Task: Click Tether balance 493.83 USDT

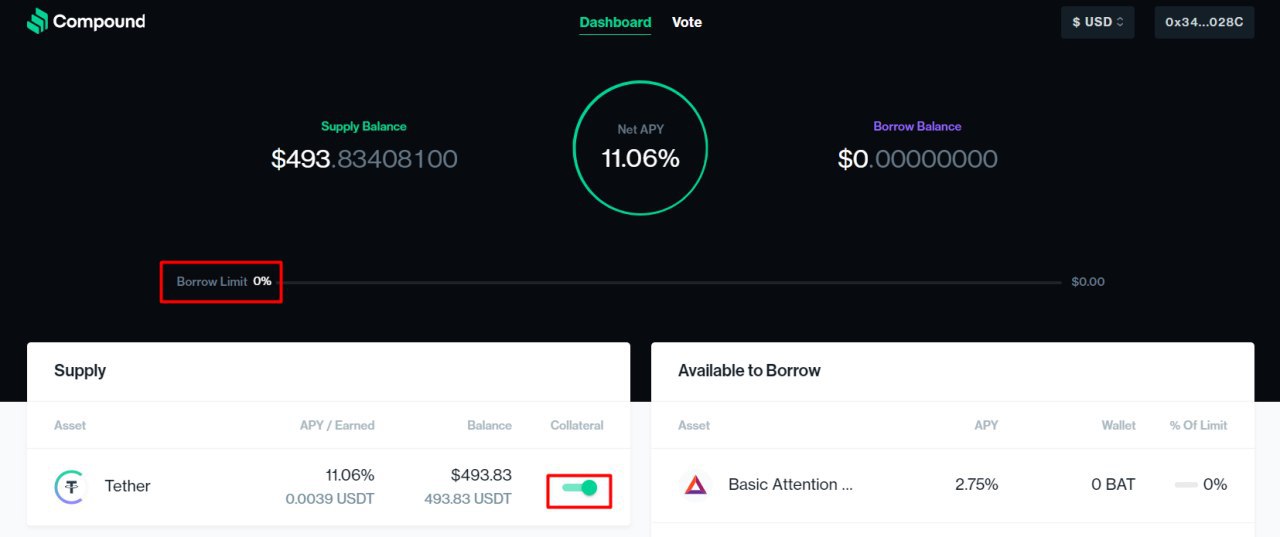Action: point(468,499)
